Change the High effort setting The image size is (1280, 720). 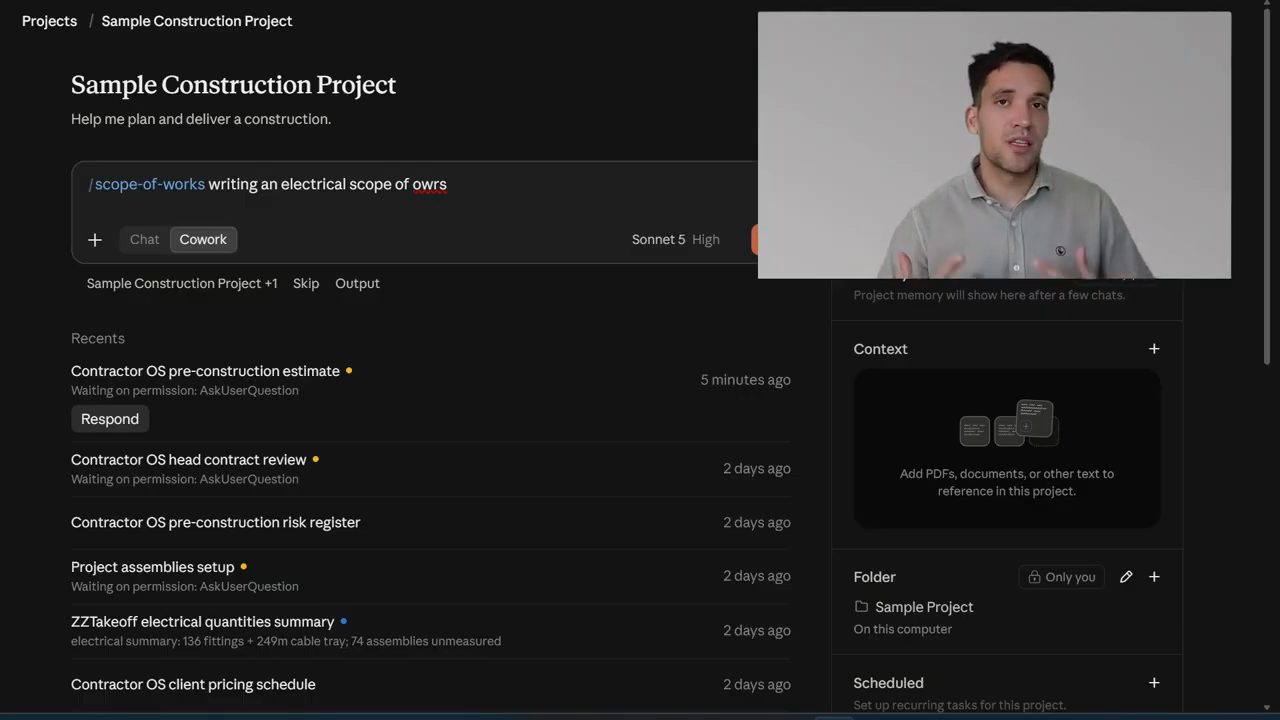pos(706,240)
